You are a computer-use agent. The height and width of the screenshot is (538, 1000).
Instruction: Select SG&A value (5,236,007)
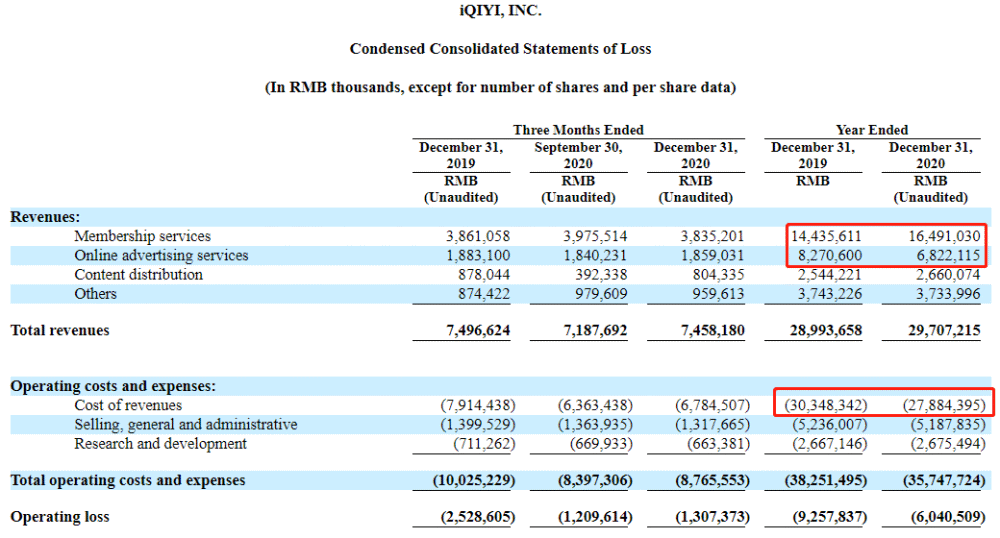(830, 425)
